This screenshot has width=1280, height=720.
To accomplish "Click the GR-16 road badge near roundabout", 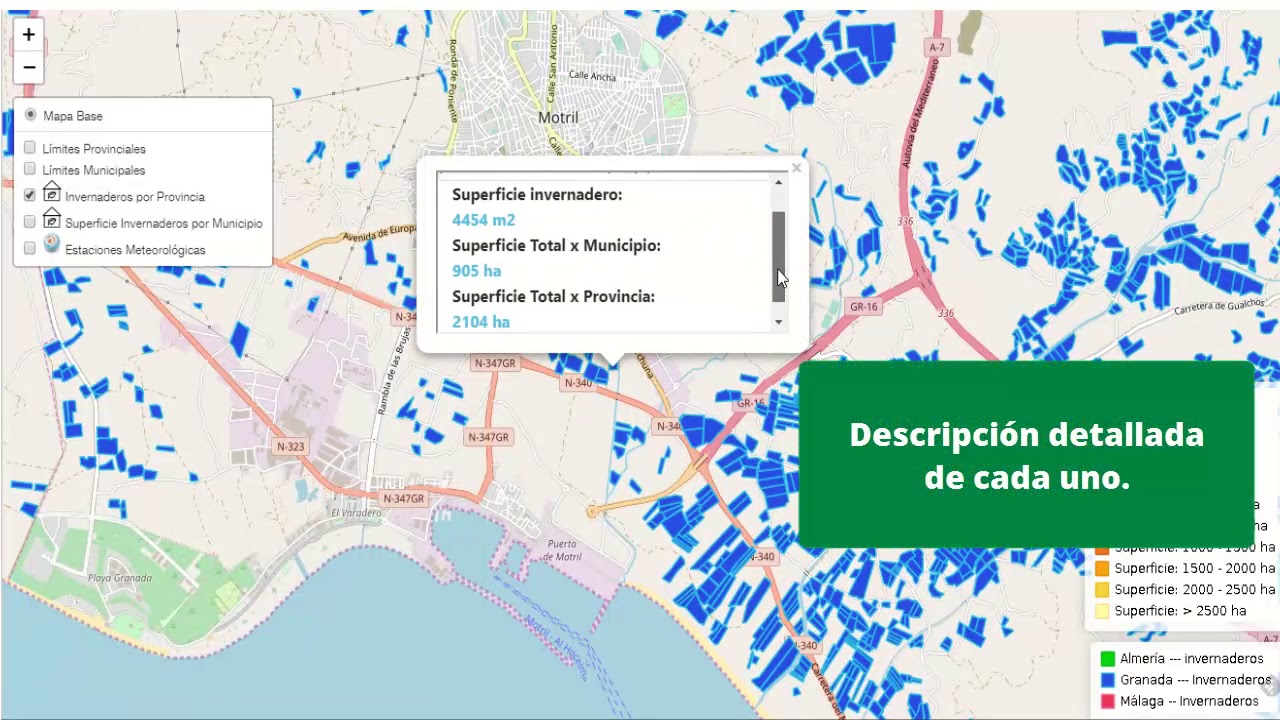I will tap(863, 306).
